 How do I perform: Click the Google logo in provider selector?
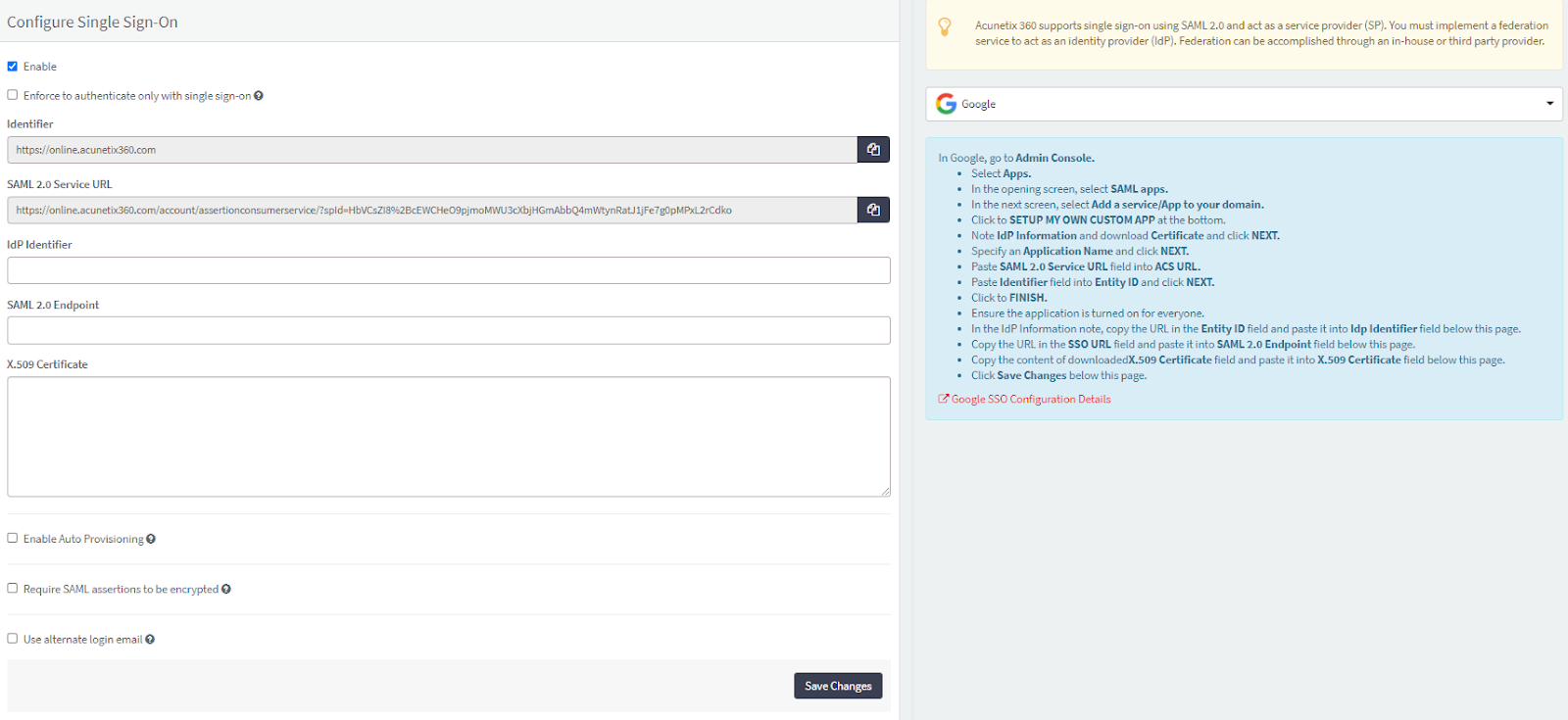coord(946,104)
